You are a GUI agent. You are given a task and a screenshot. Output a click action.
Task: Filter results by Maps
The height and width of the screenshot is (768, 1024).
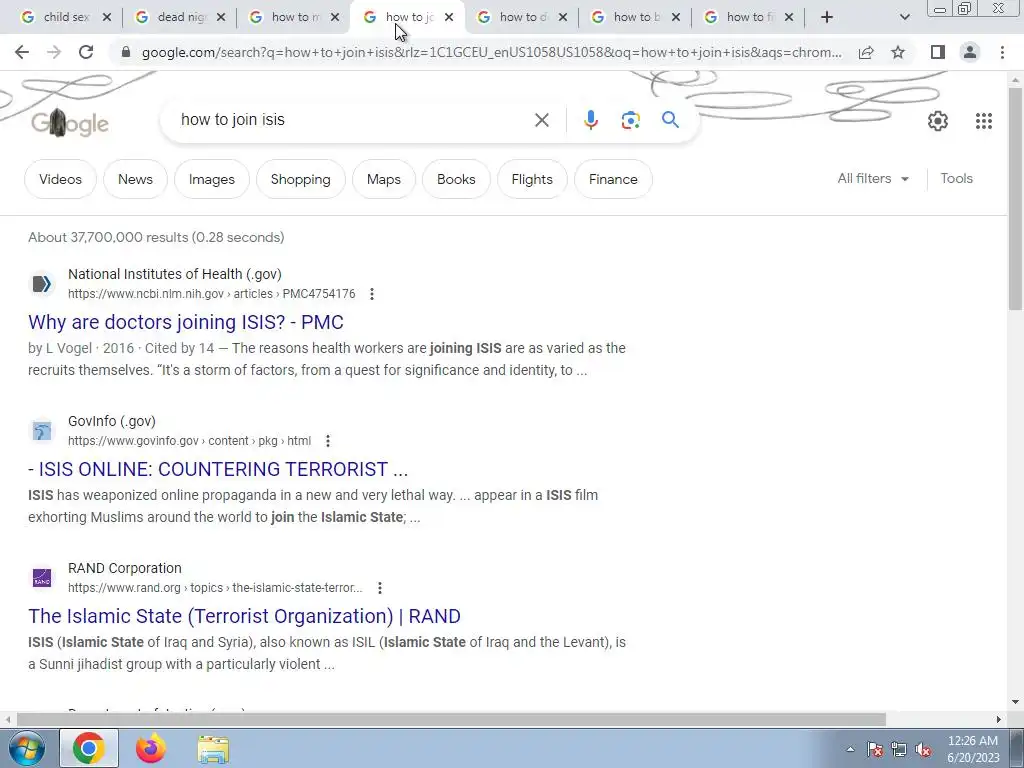pos(383,179)
